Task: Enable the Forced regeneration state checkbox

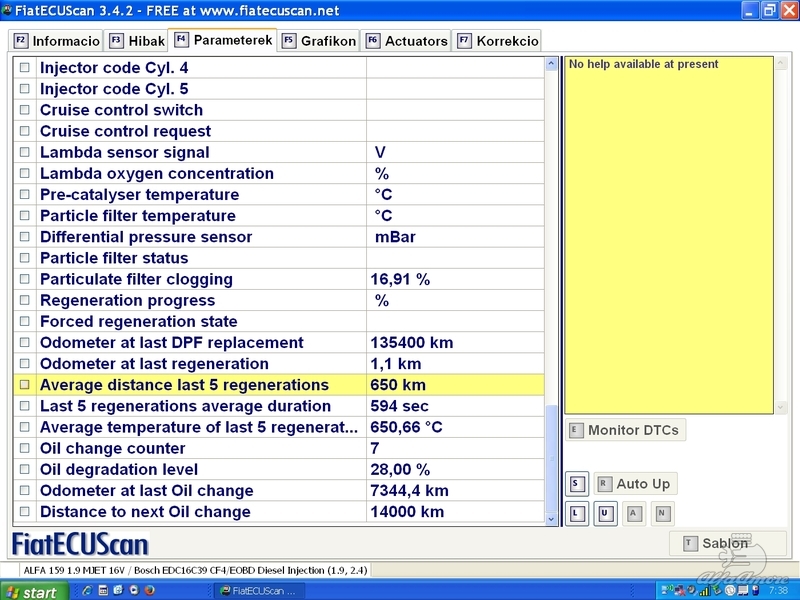Action: [x=24, y=321]
